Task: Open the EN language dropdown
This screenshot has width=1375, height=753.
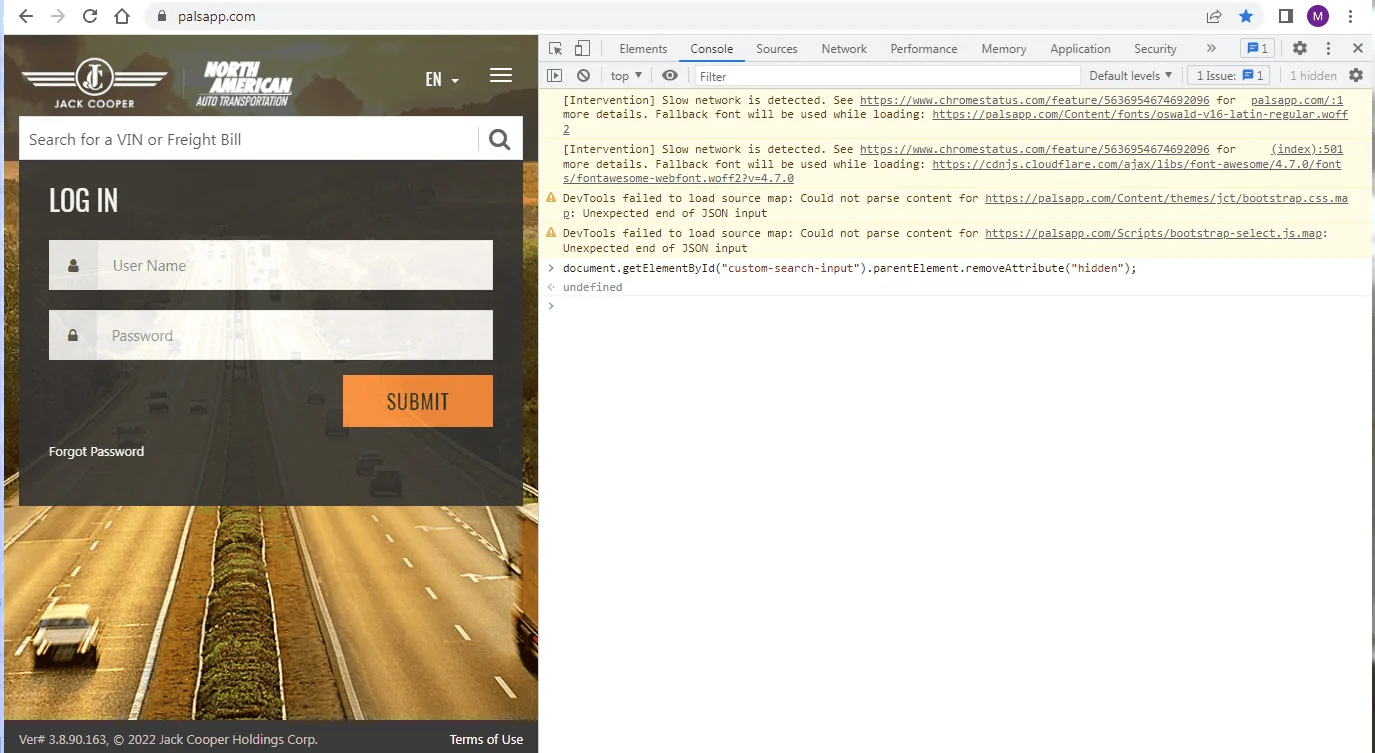Action: pos(441,80)
